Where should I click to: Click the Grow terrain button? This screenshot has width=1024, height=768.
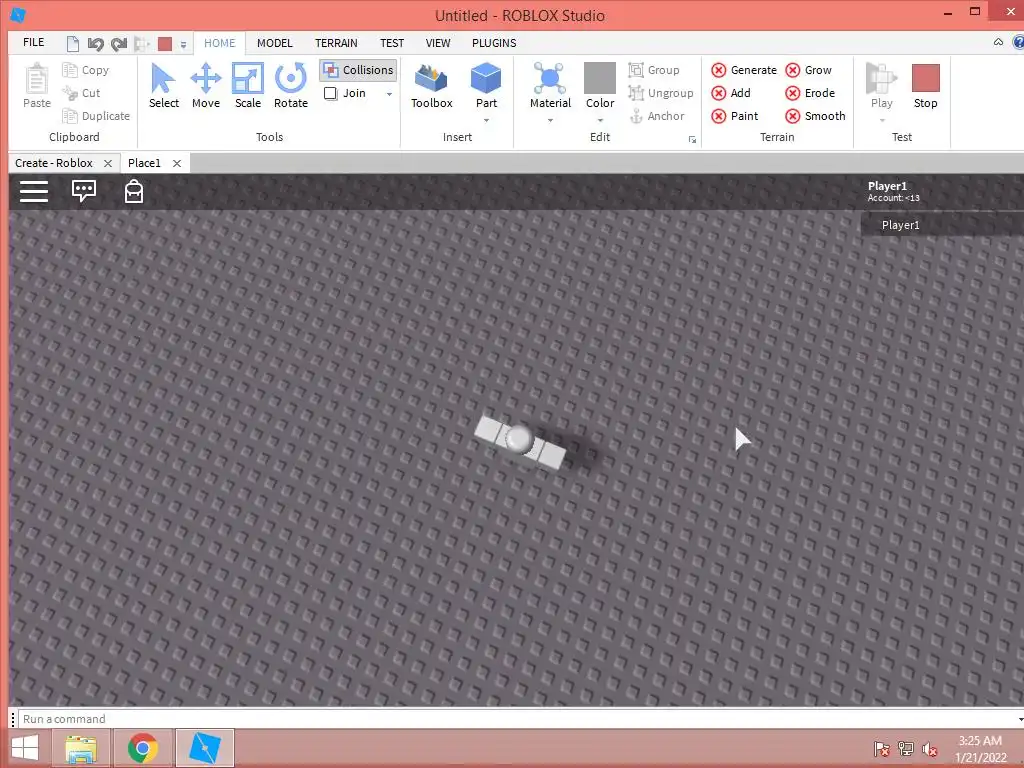808,70
